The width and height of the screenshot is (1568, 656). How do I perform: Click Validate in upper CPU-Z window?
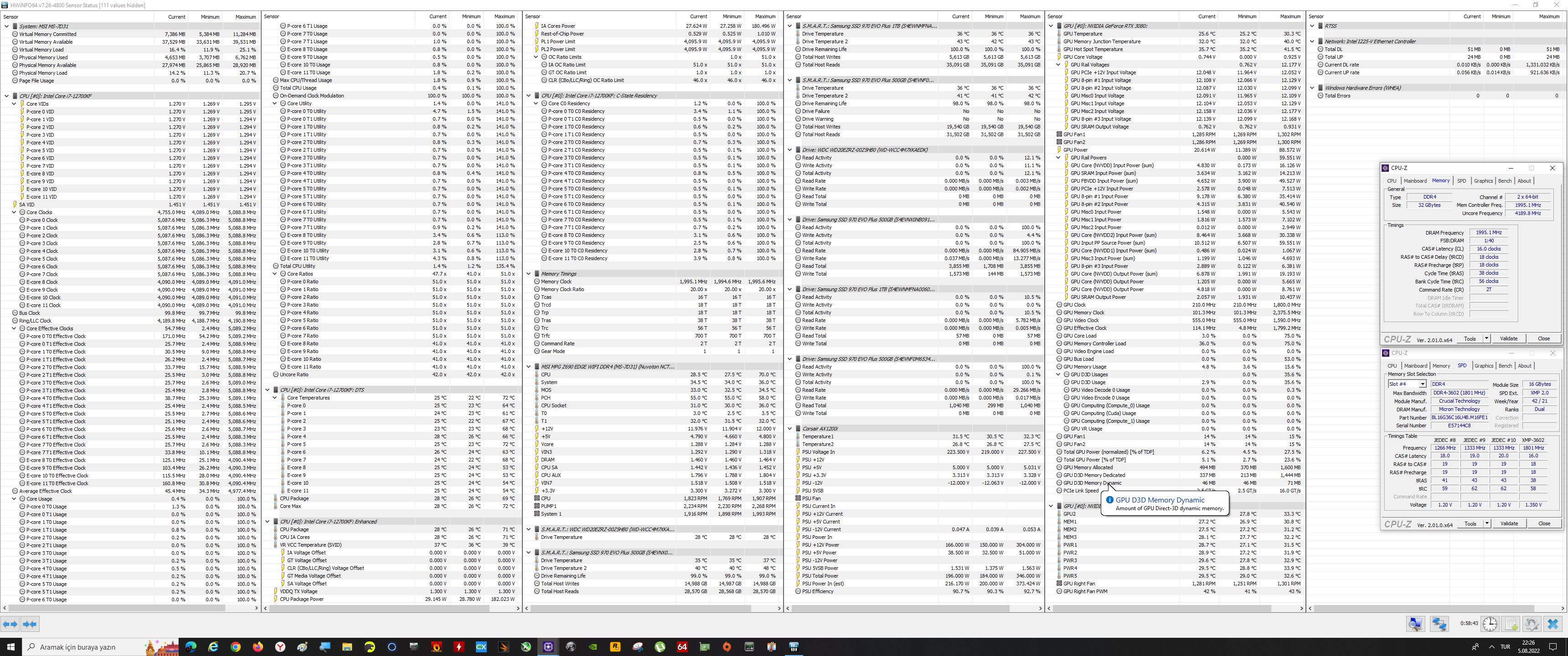click(1508, 338)
